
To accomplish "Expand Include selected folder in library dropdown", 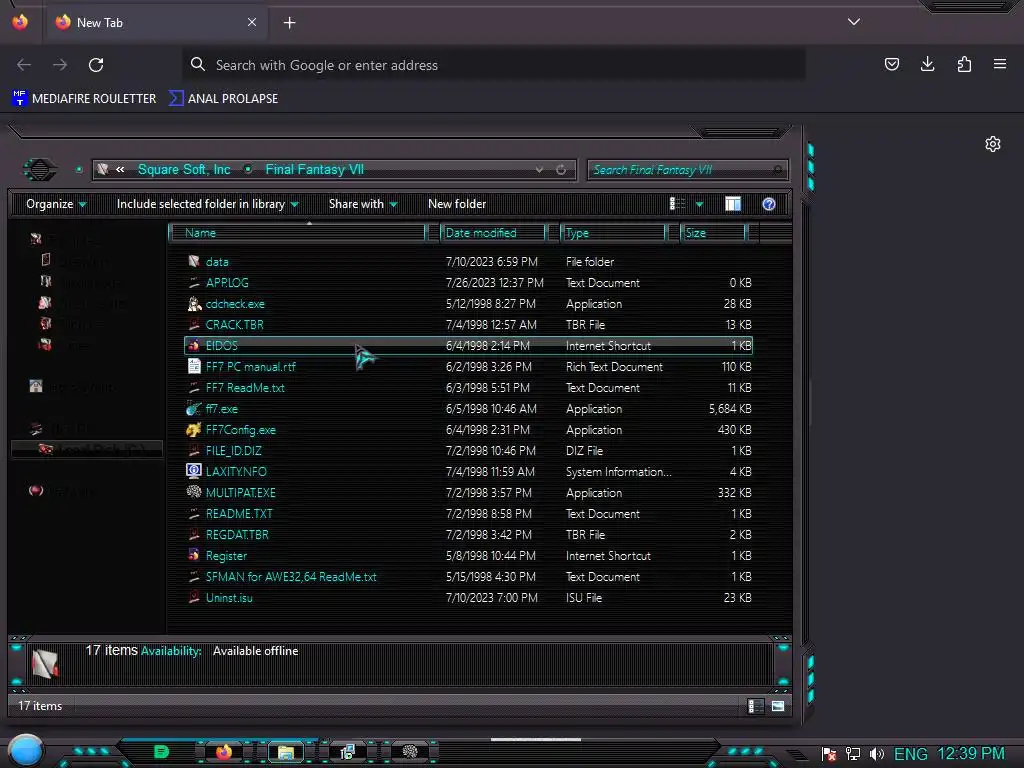I will [207, 204].
